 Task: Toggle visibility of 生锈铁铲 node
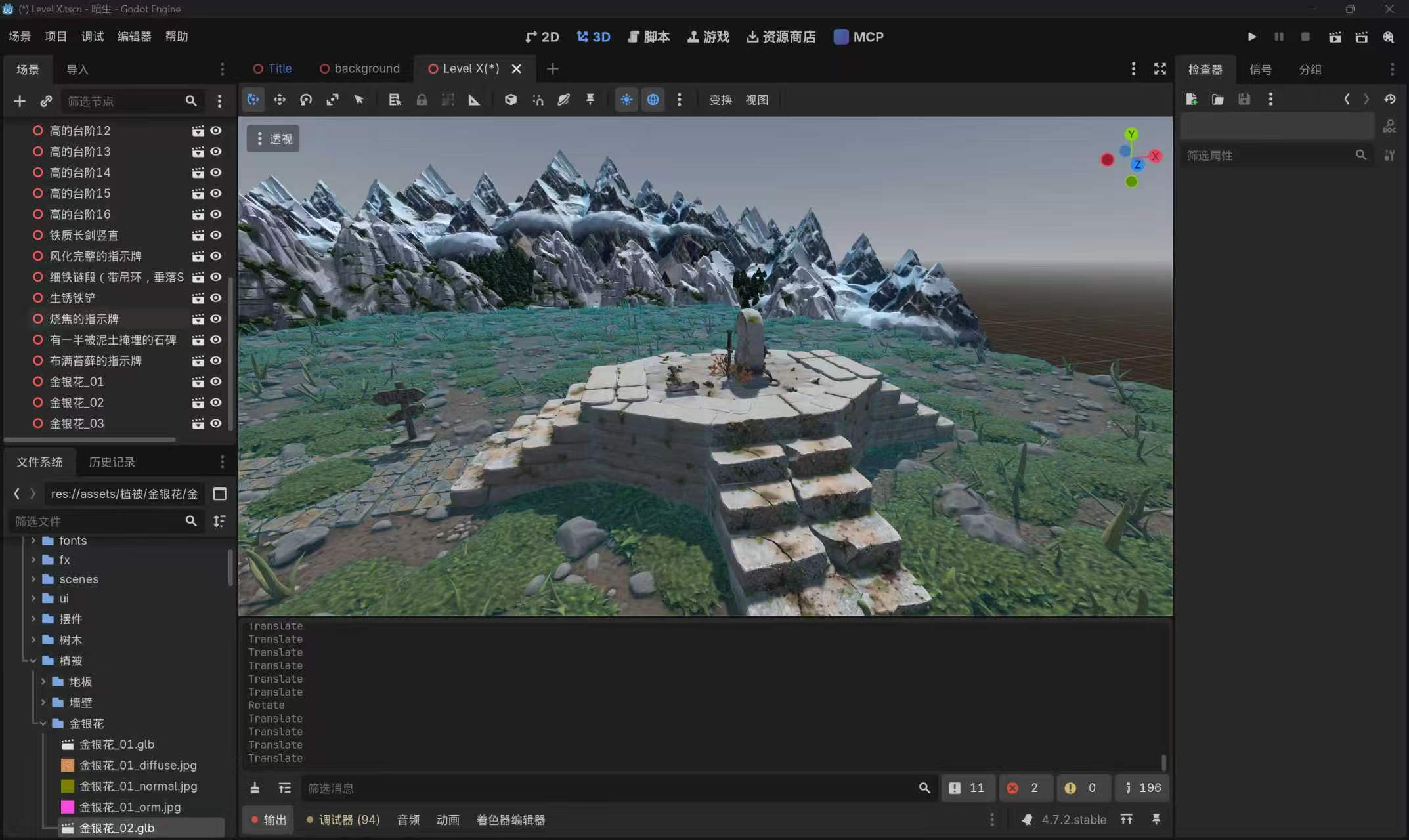[215, 298]
